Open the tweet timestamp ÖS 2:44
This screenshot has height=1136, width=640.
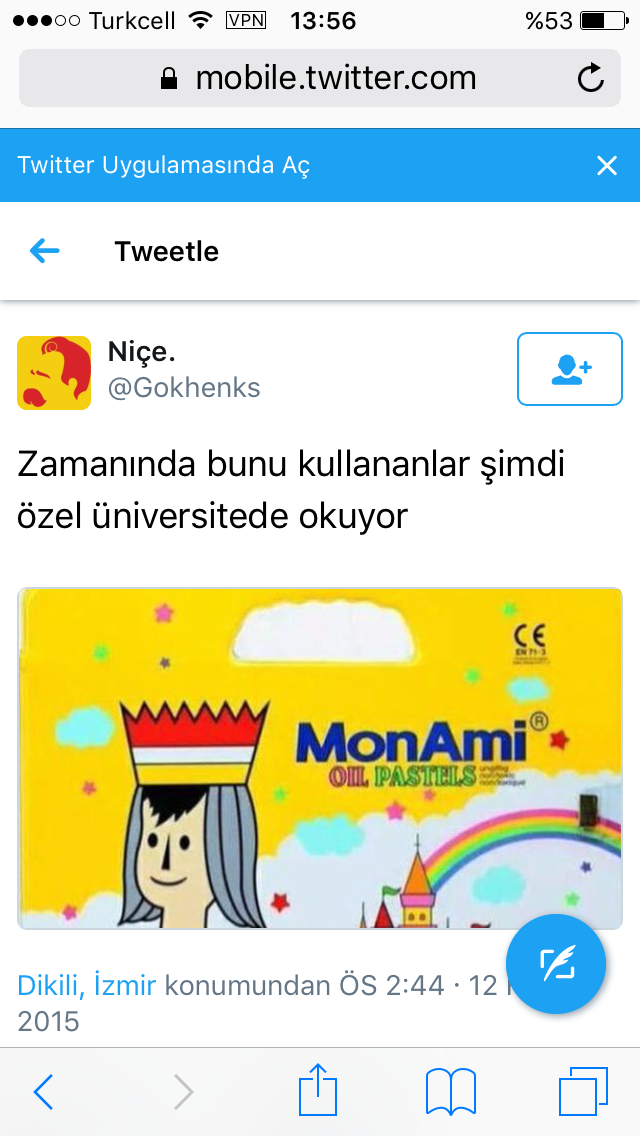click(391, 985)
